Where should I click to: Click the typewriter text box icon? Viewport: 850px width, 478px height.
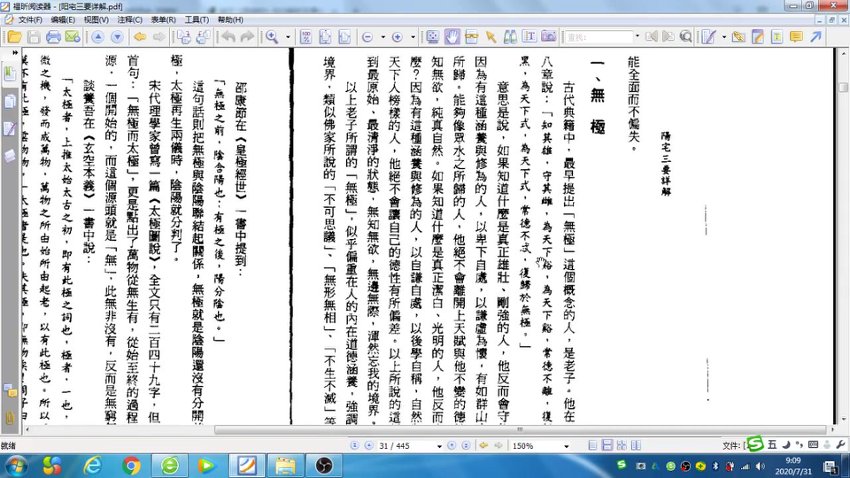point(777,37)
